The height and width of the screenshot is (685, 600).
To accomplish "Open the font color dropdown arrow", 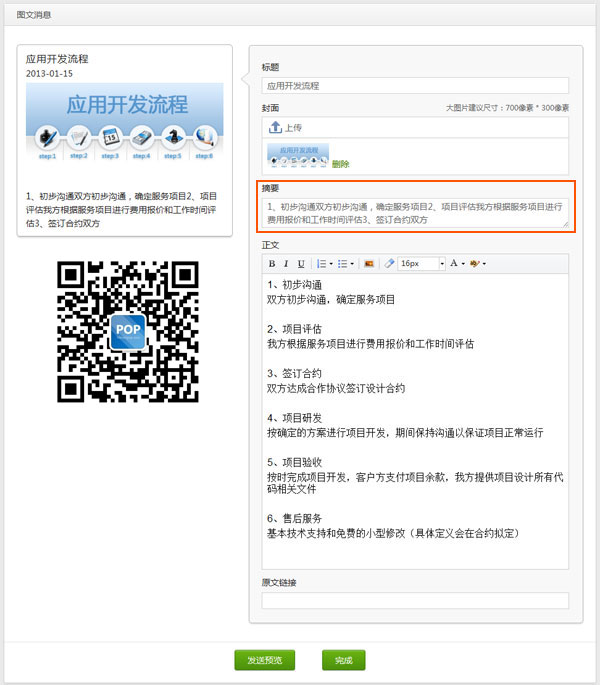I will (463, 264).
